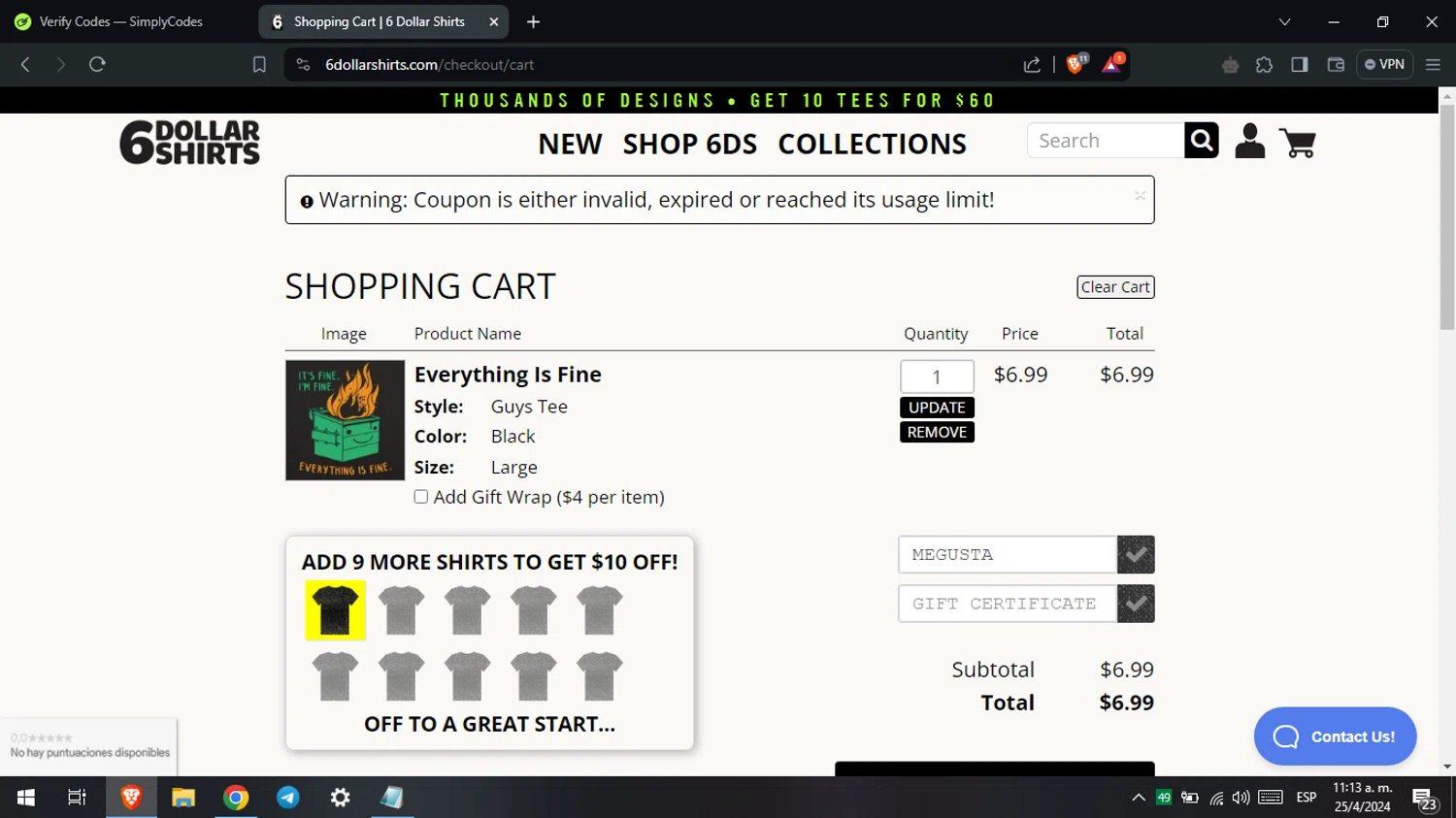Open Google Chrome from taskbar
Screen dimensions: 1456x818
click(x=236, y=798)
